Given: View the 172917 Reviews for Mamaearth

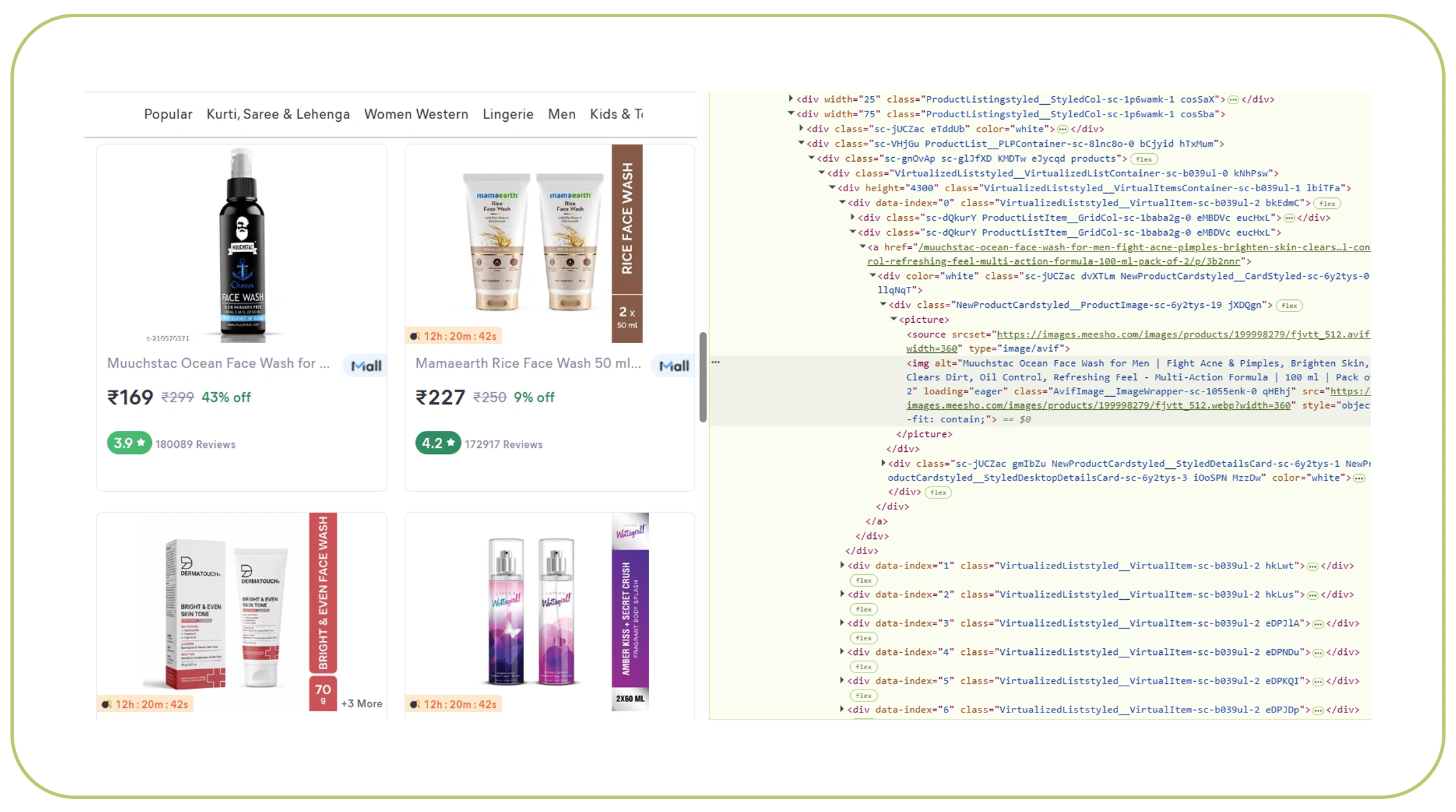Looking at the screenshot, I should coord(504,444).
